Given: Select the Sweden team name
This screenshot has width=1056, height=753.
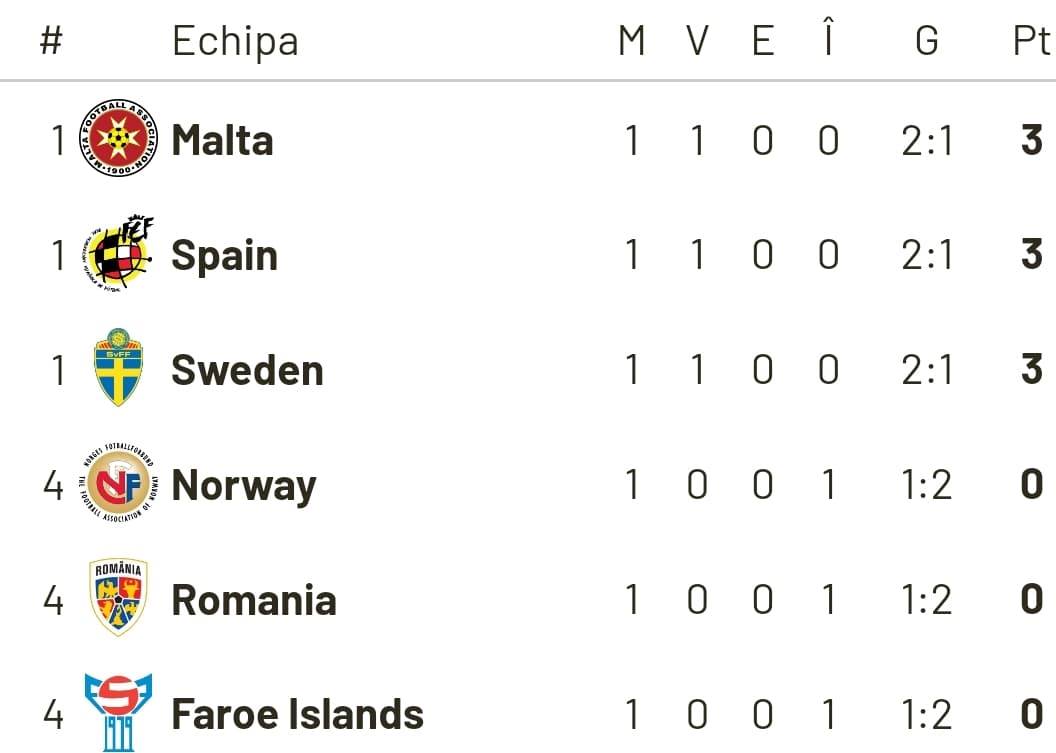Looking at the screenshot, I should coord(247,370).
